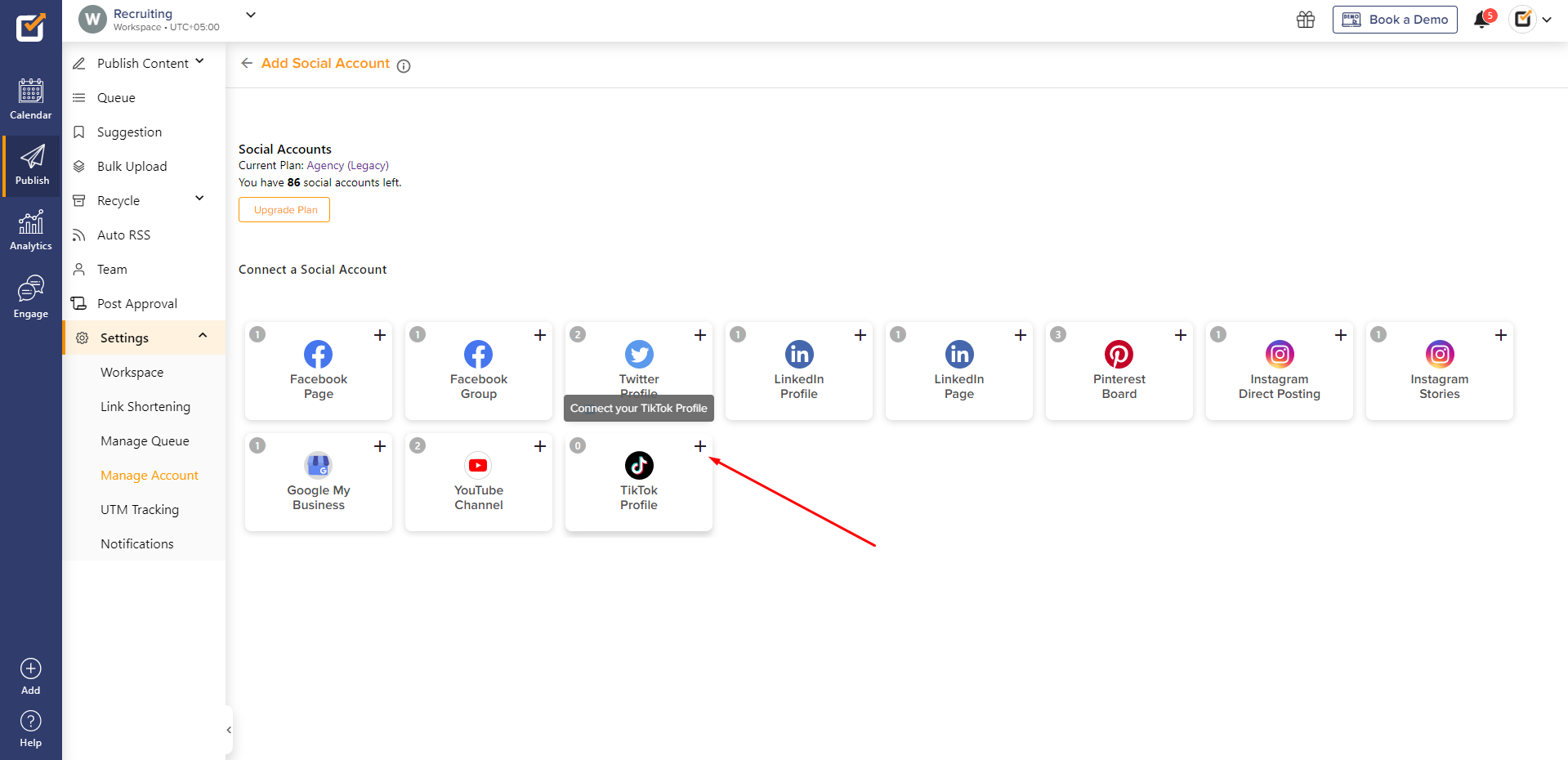Open UTM Tracking settings

click(140, 510)
